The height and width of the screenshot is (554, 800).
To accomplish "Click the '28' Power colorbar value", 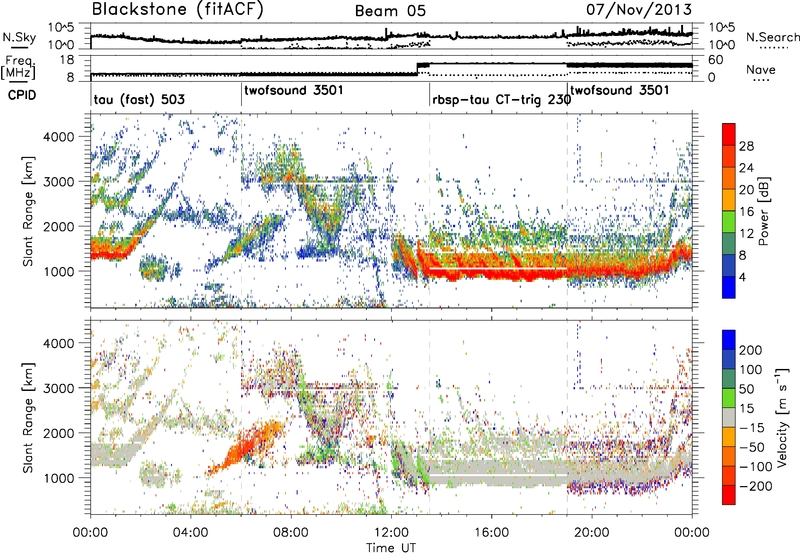I will [746, 146].
